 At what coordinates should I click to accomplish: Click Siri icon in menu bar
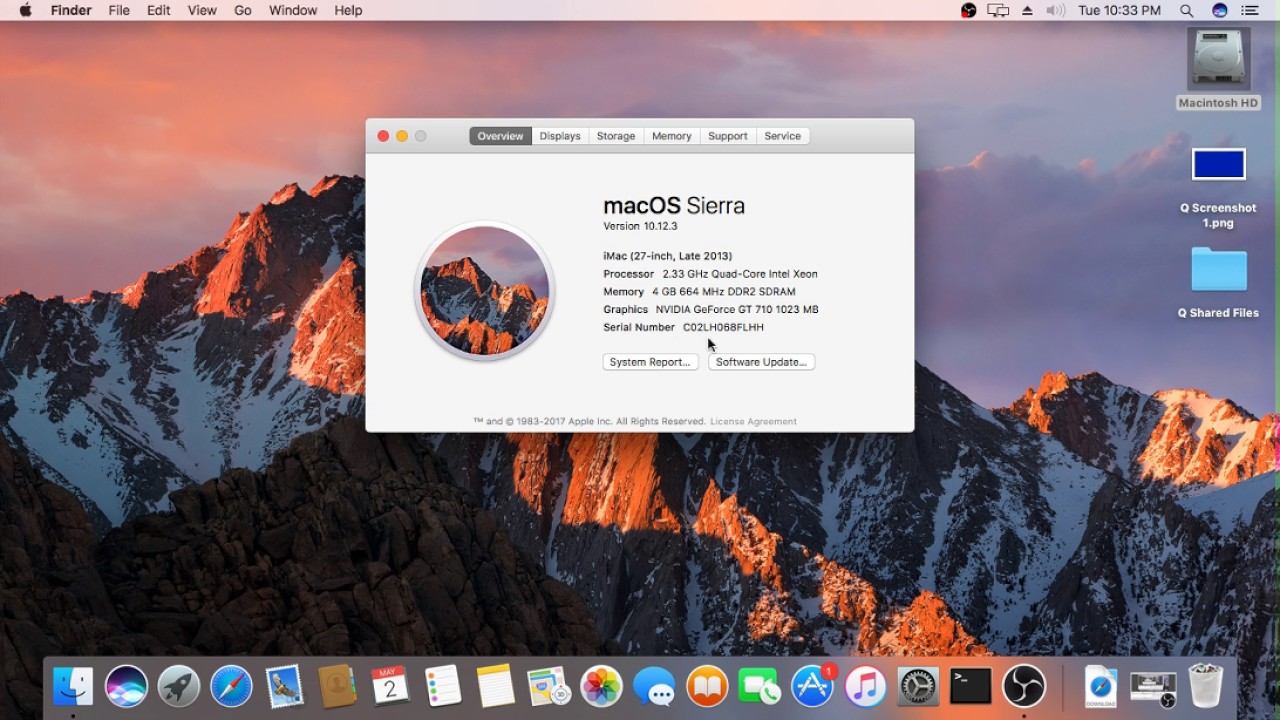1219,10
